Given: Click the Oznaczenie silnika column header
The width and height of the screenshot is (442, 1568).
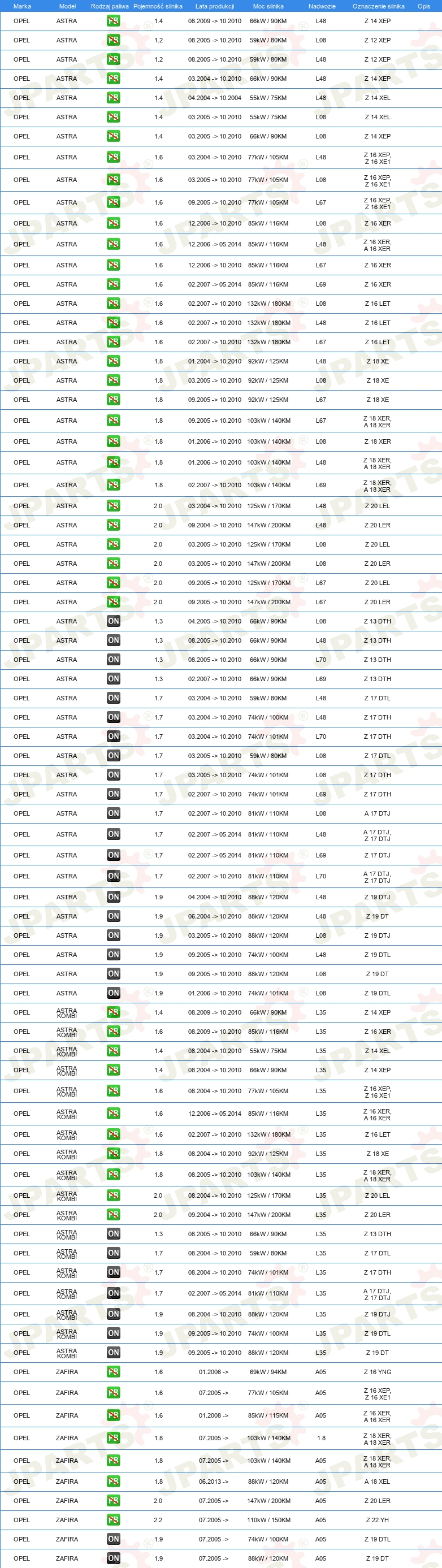Looking at the screenshot, I should (x=379, y=6).
